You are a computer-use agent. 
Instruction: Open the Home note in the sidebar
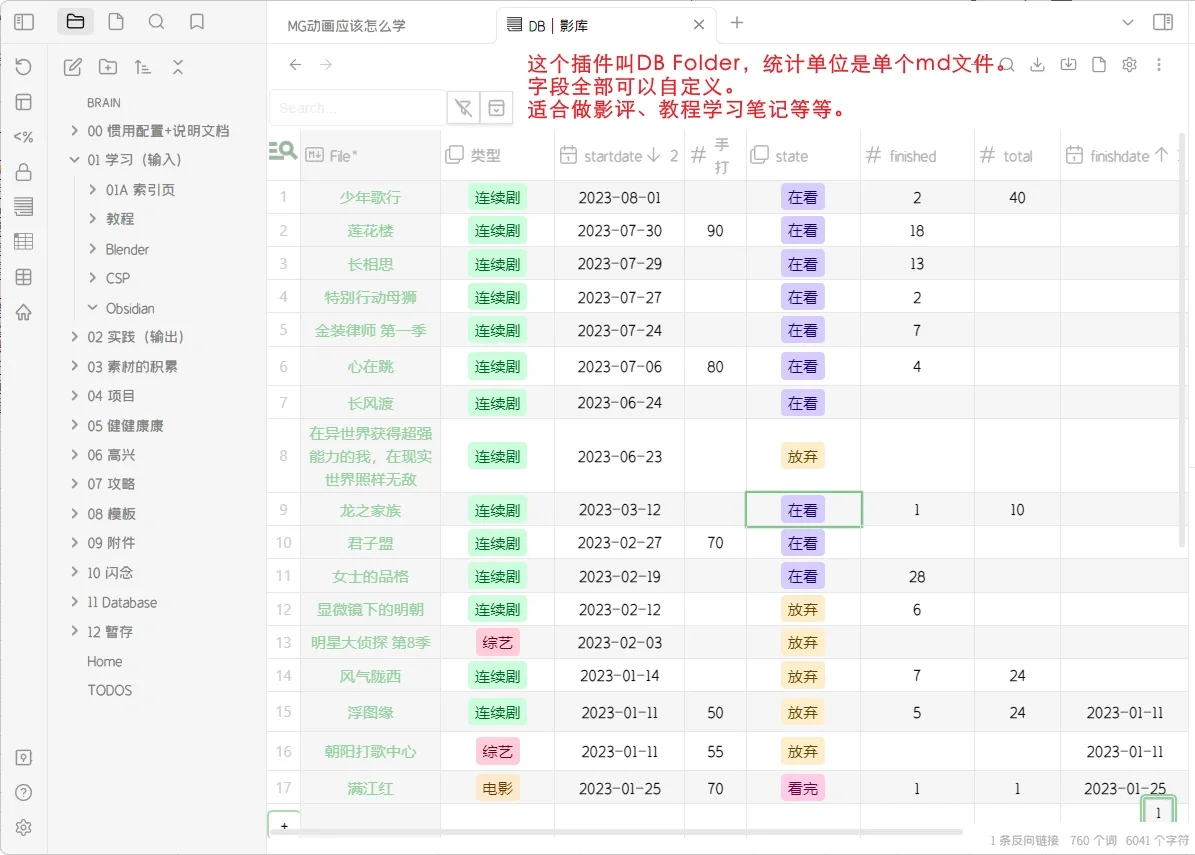pos(104,661)
